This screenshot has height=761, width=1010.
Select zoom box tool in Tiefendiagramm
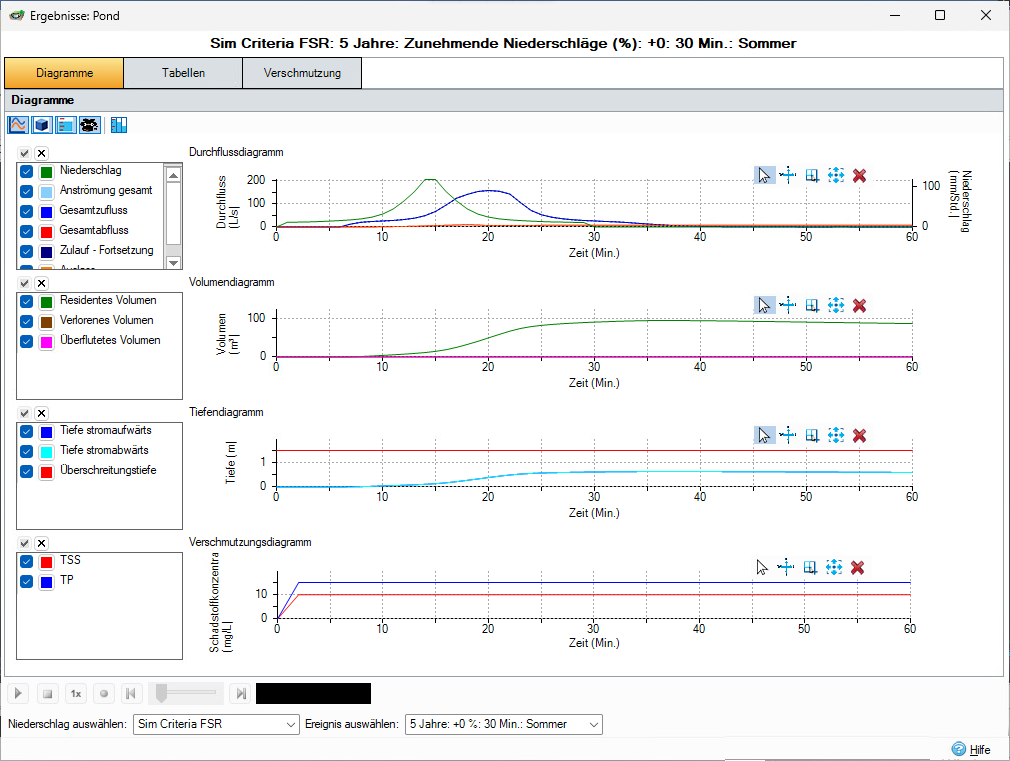(x=812, y=436)
